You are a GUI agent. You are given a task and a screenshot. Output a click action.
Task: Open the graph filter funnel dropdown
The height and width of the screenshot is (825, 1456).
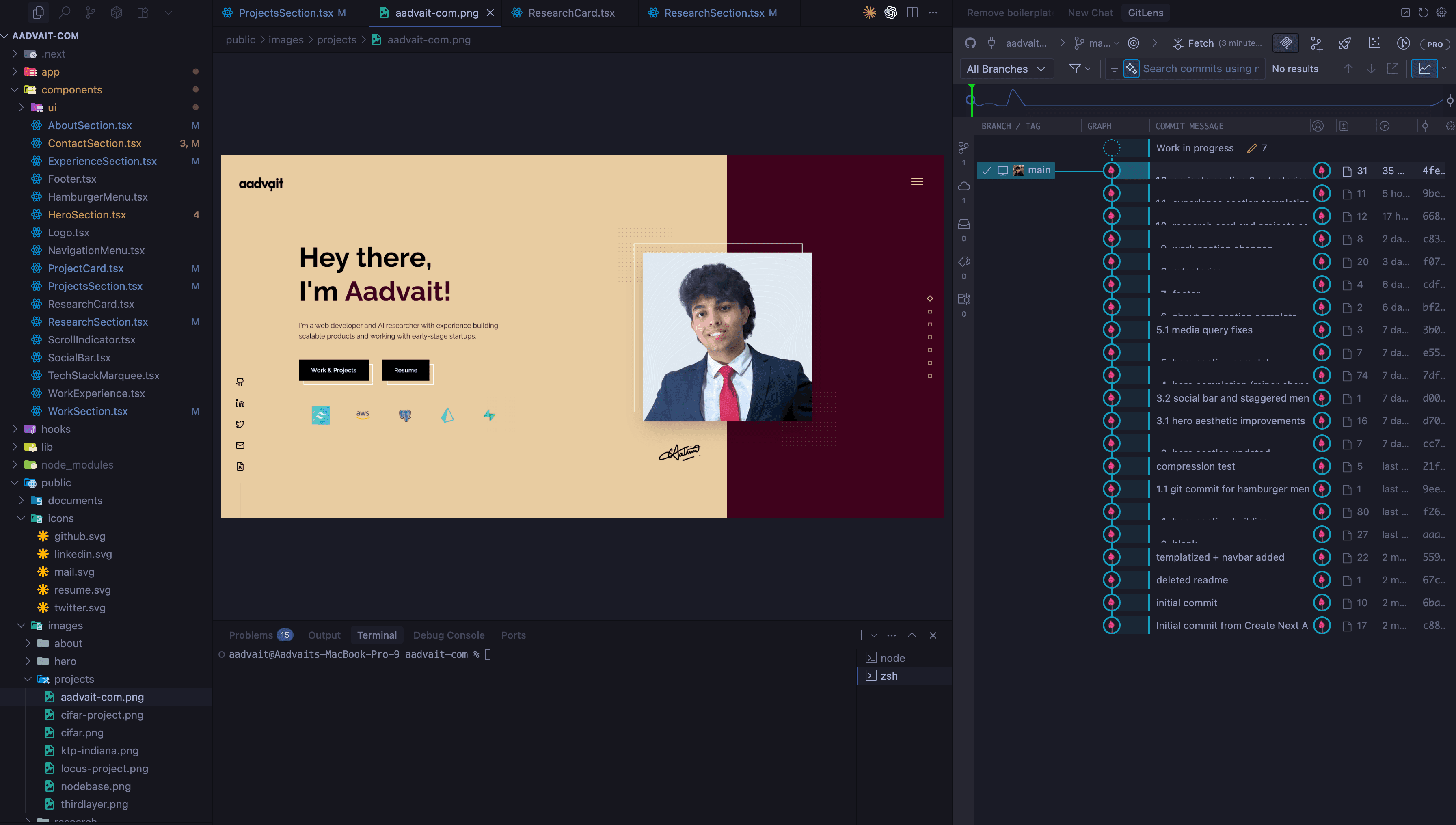(1079, 69)
